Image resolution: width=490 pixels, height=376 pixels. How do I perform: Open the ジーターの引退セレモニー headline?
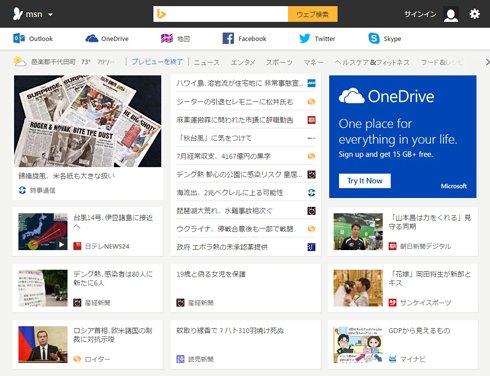tap(235, 101)
